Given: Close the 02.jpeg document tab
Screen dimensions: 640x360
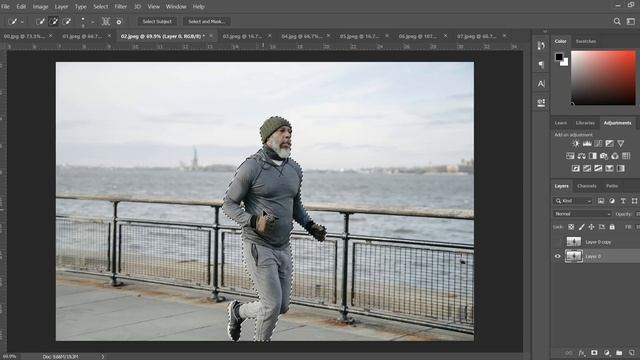Looking at the screenshot, I should (x=211, y=36).
